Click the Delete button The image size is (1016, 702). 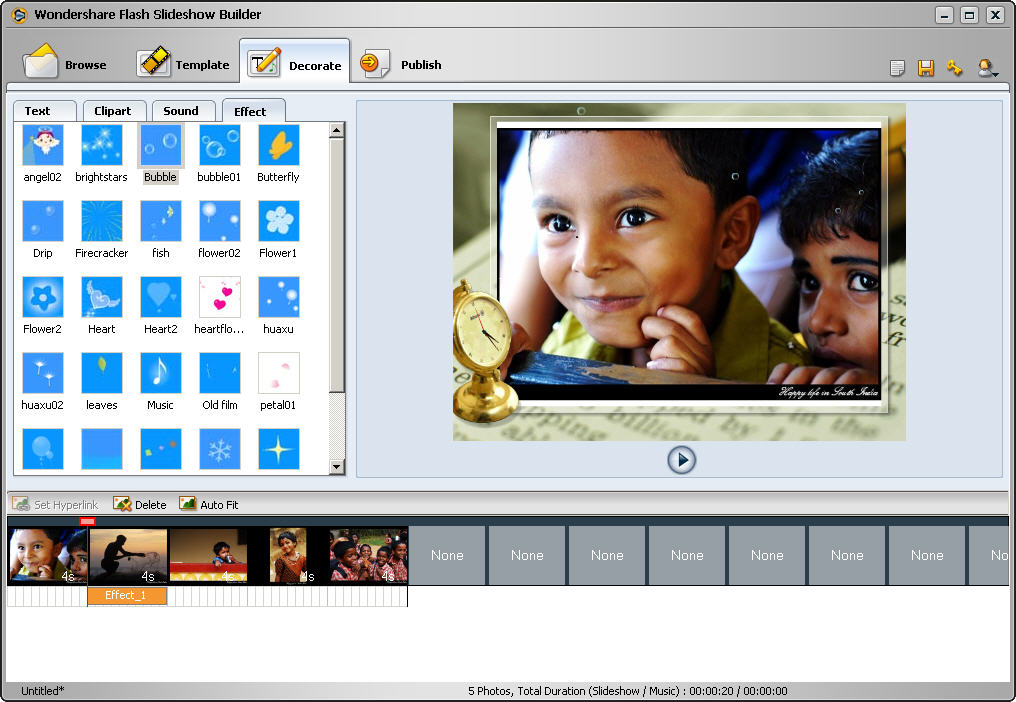click(140, 505)
